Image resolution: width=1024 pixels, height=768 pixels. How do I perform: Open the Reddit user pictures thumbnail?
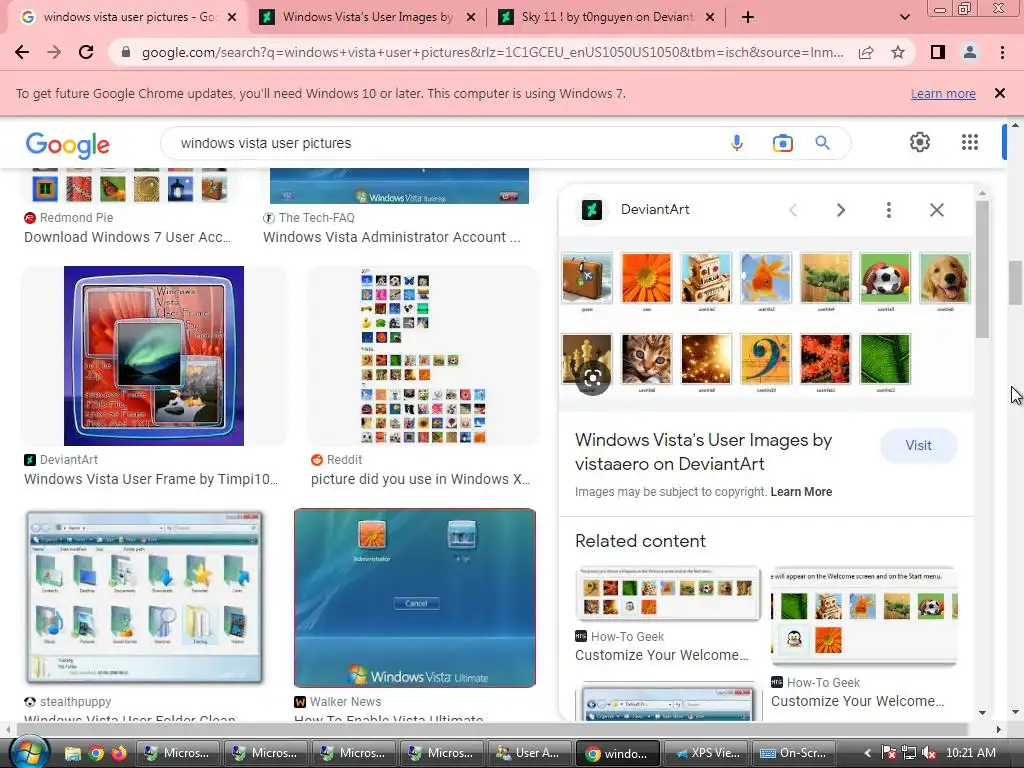coord(423,356)
